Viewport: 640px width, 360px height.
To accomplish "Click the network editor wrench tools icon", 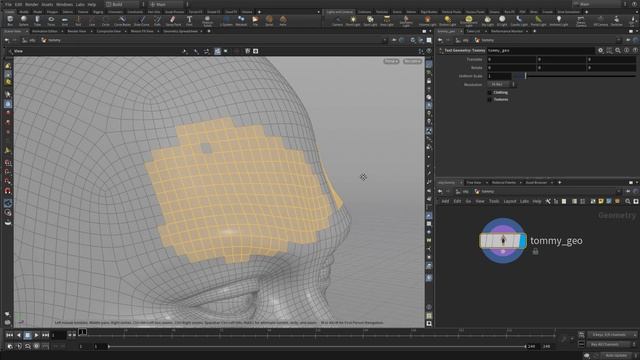I will coord(548,201).
